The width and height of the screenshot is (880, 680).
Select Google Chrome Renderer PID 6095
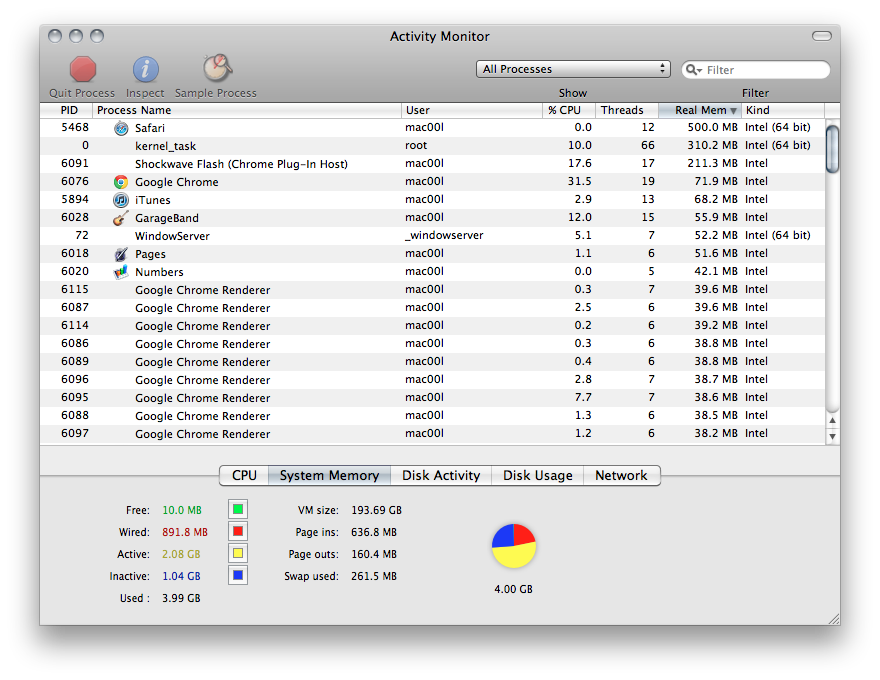pos(433,397)
